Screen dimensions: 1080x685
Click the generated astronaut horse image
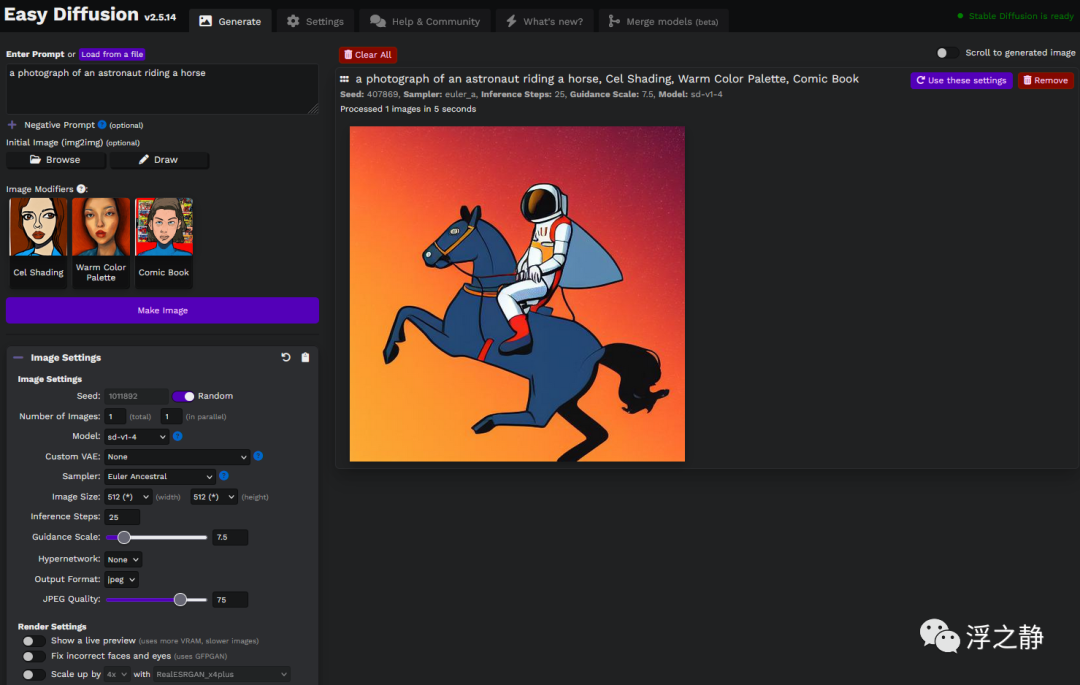click(x=517, y=294)
